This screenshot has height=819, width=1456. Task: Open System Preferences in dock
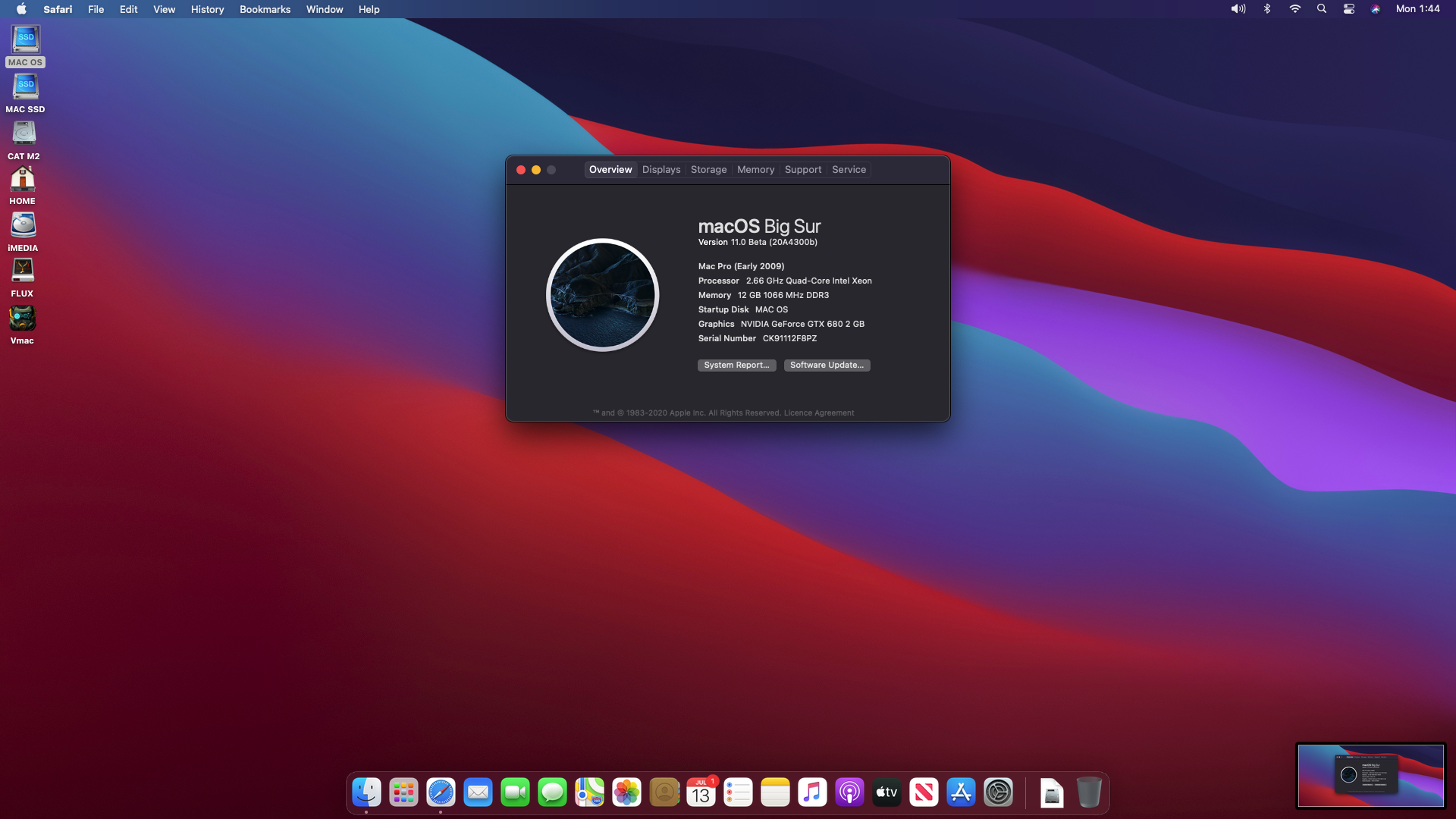pyautogui.click(x=998, y=792)
